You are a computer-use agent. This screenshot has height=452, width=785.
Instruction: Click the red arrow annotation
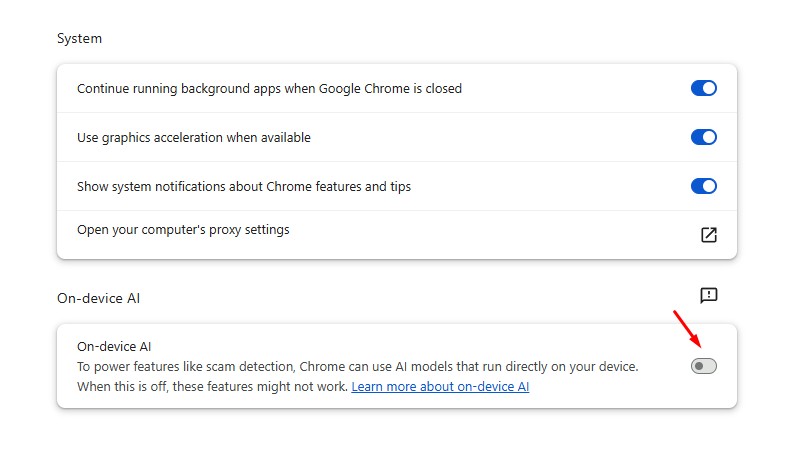coord(687,329)
